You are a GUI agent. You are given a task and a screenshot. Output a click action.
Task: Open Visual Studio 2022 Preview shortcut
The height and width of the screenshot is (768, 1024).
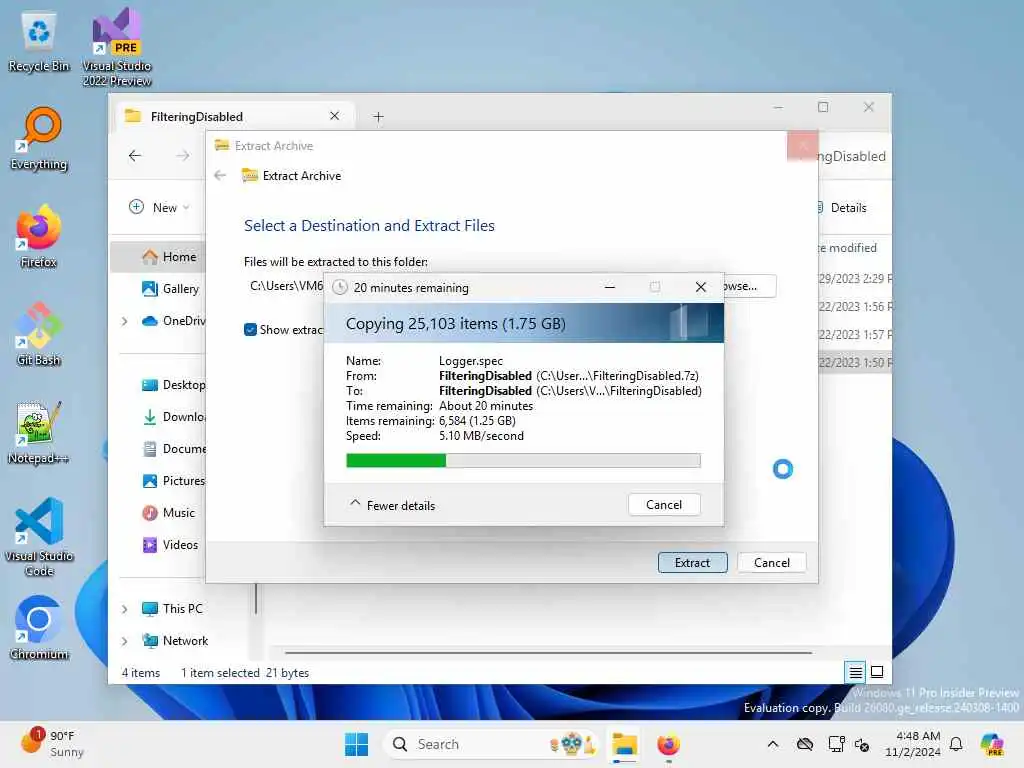point(117,47)
